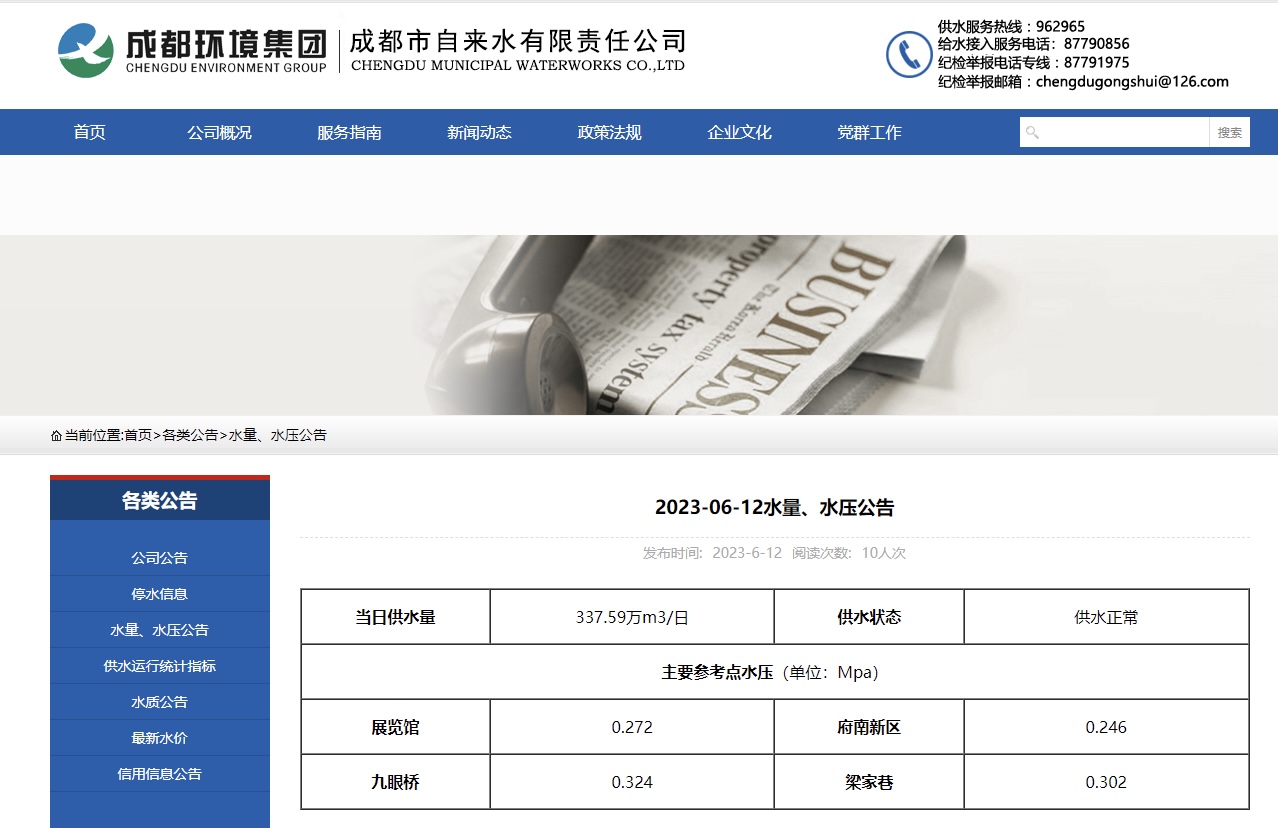Click the 供水状态 table header cell
This screenshot has height=828, width=1278.
point(869,617)
